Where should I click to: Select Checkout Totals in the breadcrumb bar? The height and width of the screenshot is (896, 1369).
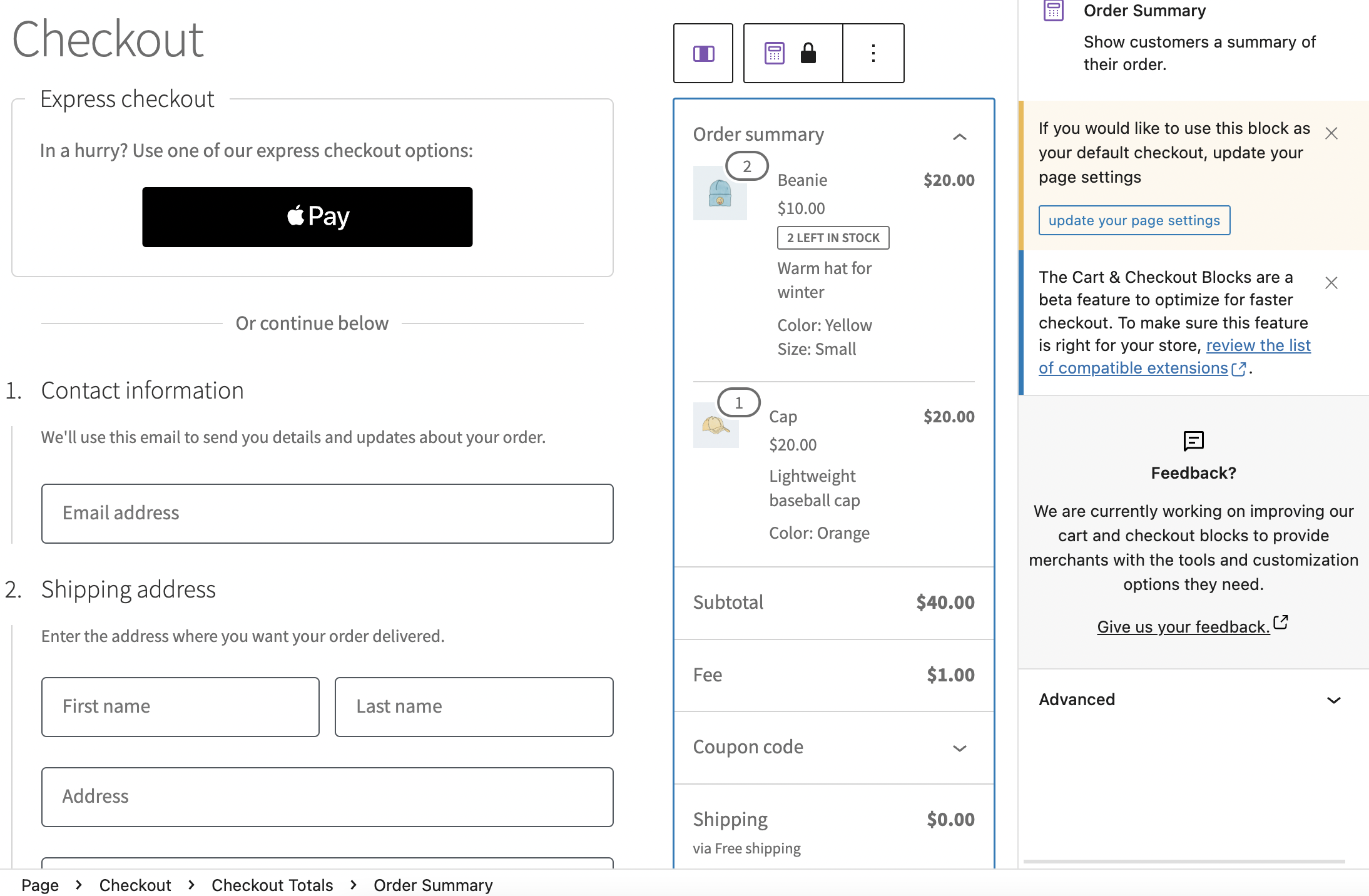(x=272, y=884)
